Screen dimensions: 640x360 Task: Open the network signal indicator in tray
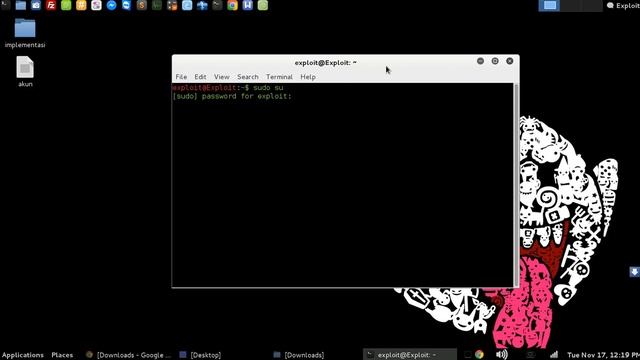[x=554, y=354]
